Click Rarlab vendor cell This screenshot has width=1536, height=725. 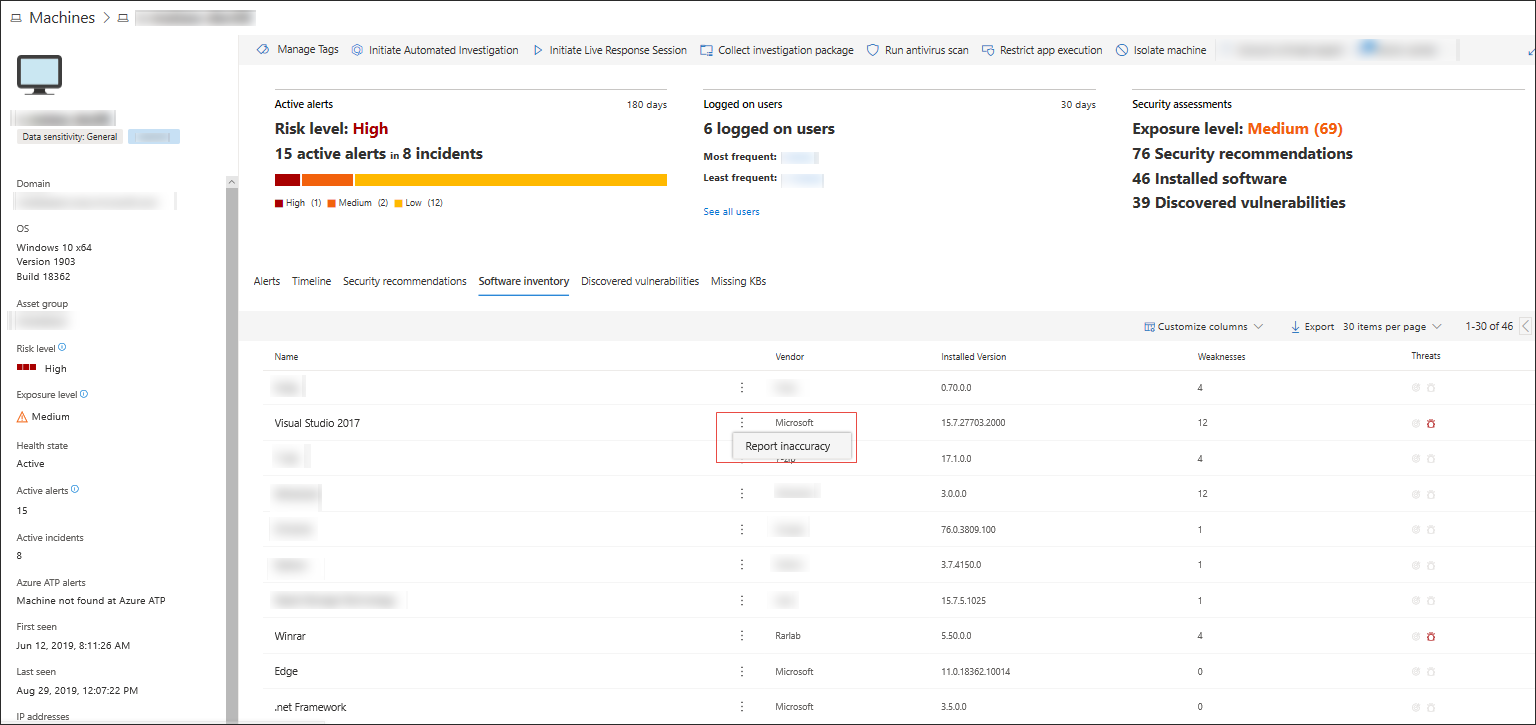[788, 636]
